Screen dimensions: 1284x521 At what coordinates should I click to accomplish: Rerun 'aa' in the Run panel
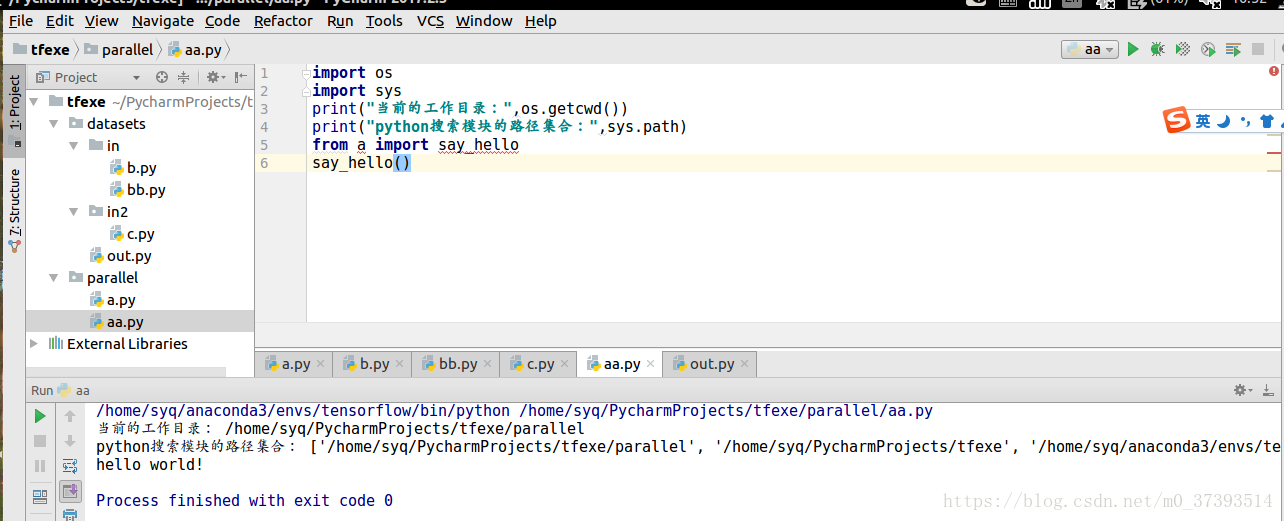click(x=40, y=416)
